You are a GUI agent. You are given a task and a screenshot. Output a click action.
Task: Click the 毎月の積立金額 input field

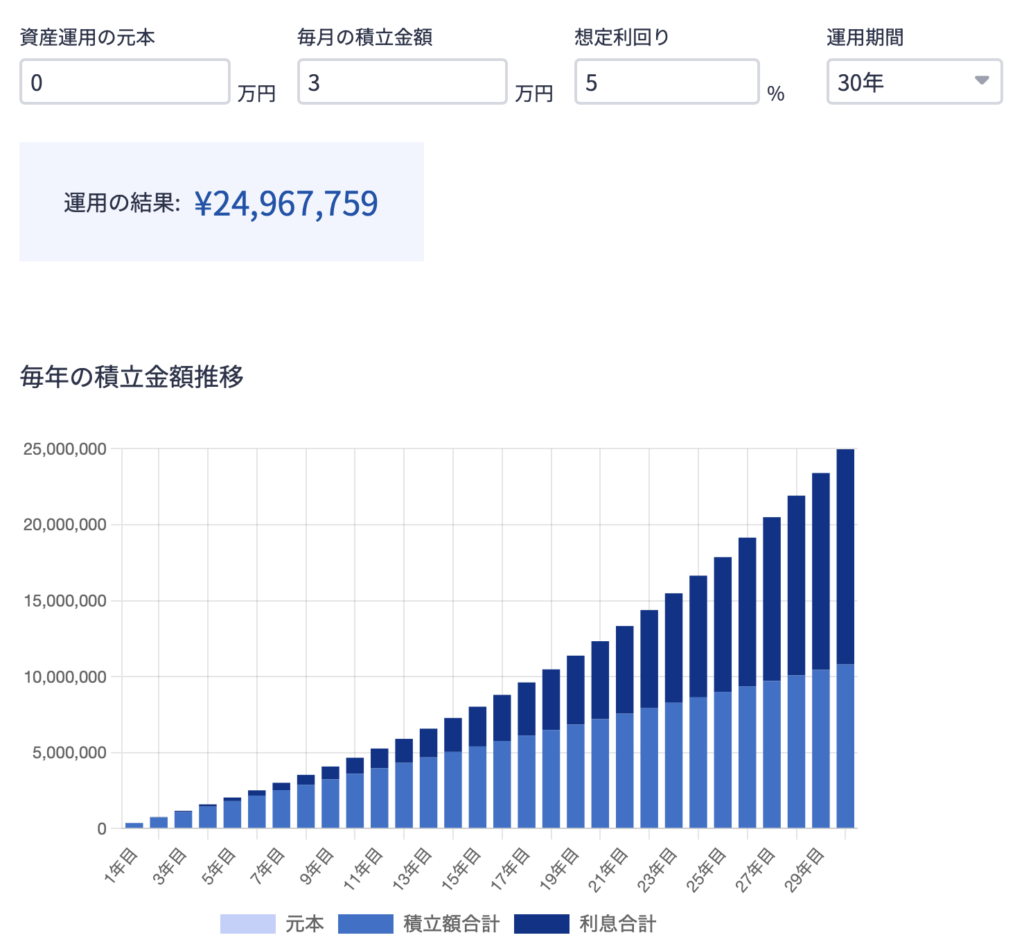coord(402,82)
